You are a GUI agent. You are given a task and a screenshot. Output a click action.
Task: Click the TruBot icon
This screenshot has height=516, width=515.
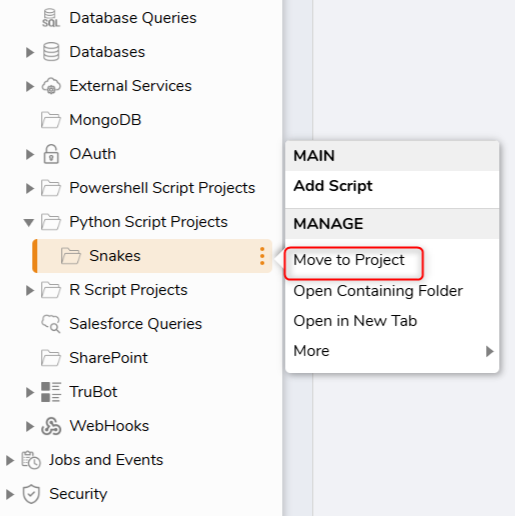pyautogui.click(x=51, y=392)
